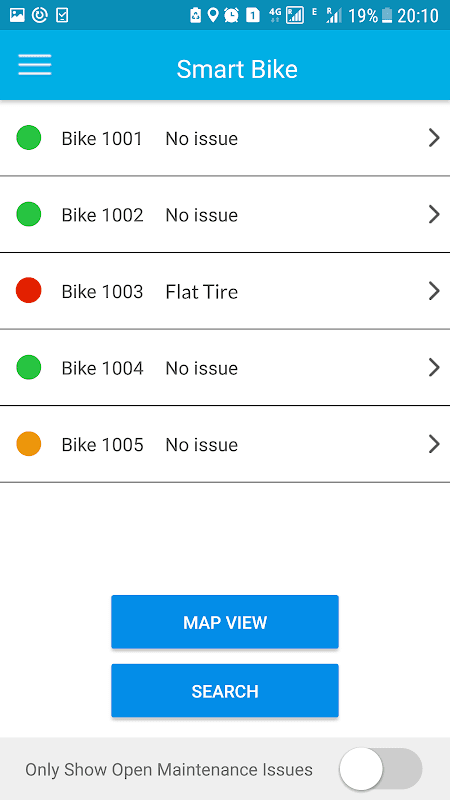
Task: Open the hamburger navigation menu
Action: [x=35, y=65]
